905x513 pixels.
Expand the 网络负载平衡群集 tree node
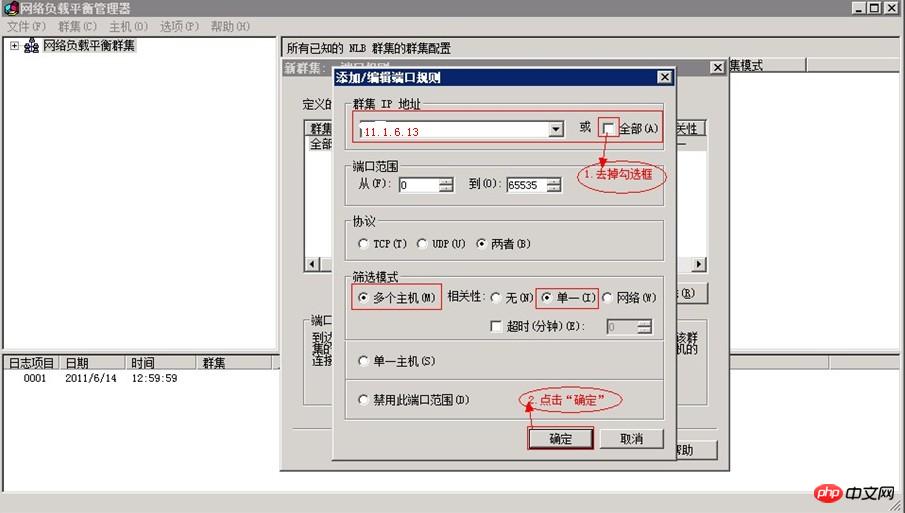click(14, 46)
